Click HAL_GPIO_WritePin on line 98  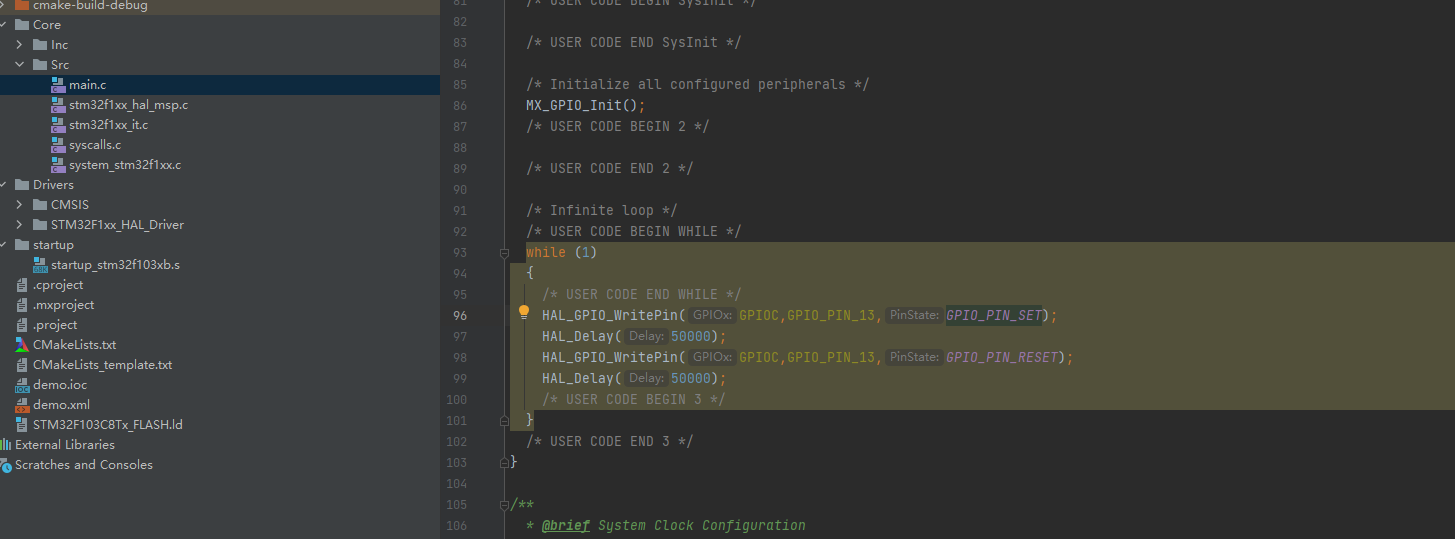[610, 357]
